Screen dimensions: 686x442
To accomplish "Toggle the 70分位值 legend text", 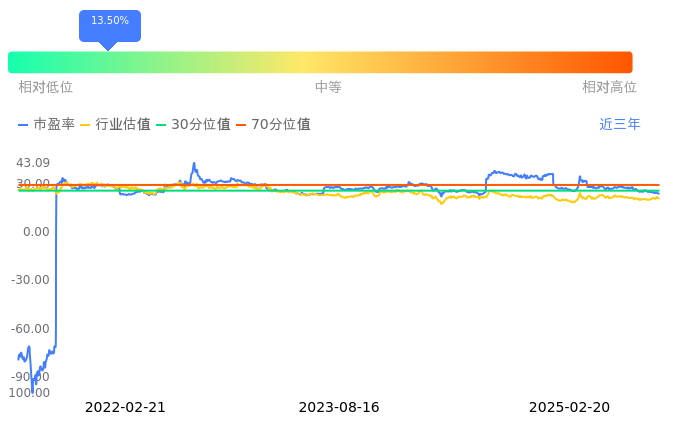I will [281, 125].
